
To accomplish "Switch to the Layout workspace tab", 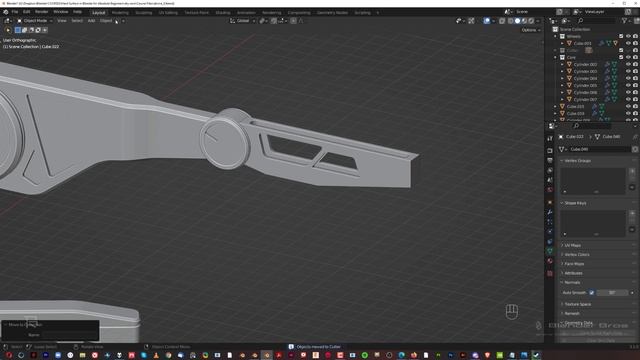I will click(x=98, y=13).
